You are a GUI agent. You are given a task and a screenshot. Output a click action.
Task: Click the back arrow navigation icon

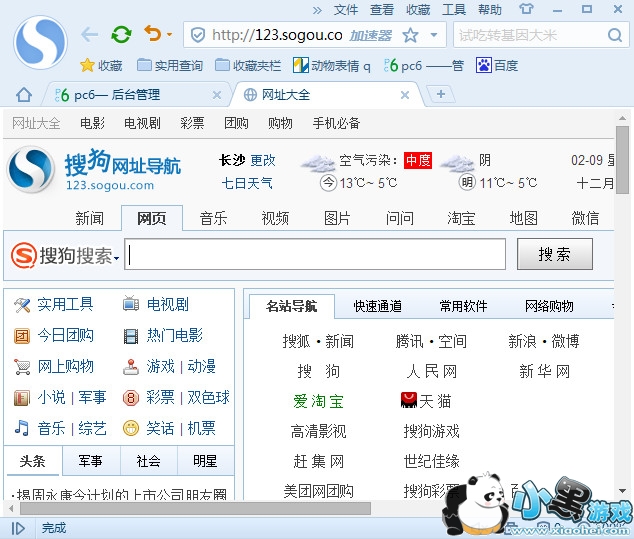pos(90,35)
